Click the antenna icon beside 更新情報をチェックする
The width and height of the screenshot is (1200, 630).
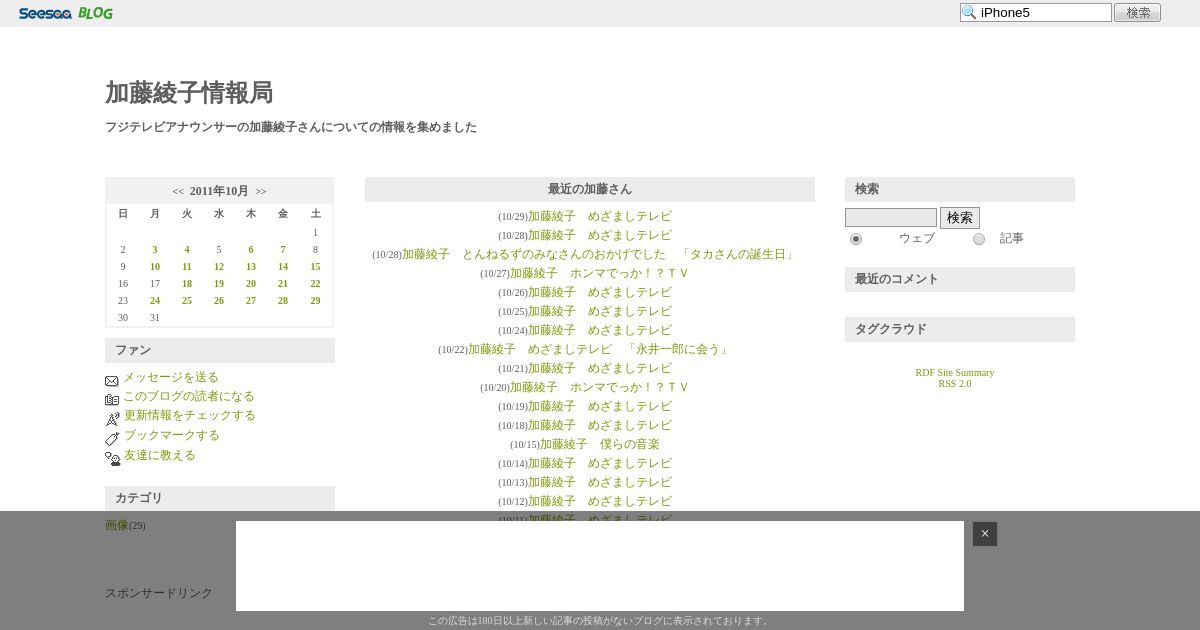pos(112,419)
